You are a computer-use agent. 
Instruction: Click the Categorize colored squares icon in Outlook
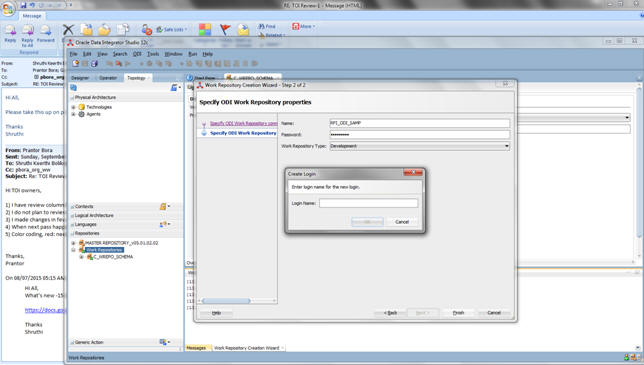click(205, 30)
